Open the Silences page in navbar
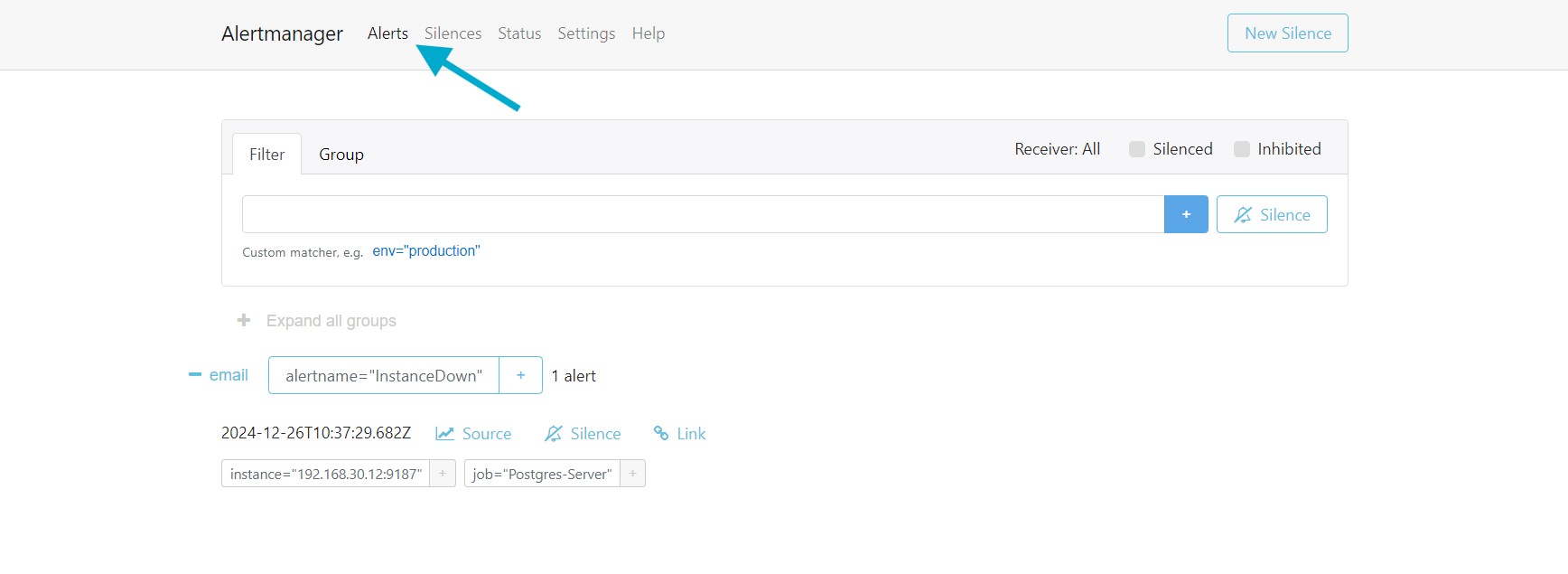The width and height of the screenshot is (1568, 574). pyautogui.click(x=453, y=33)
